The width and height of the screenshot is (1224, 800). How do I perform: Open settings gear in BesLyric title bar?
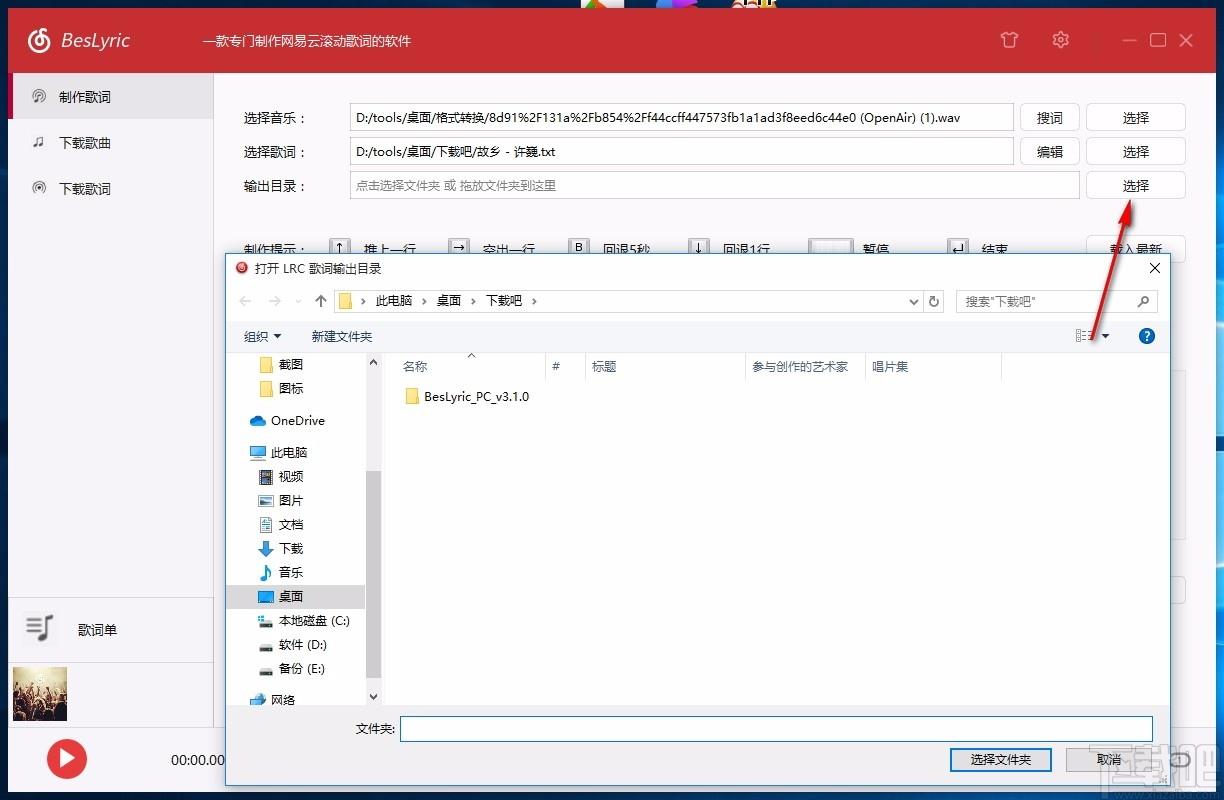click(1061, 40)
